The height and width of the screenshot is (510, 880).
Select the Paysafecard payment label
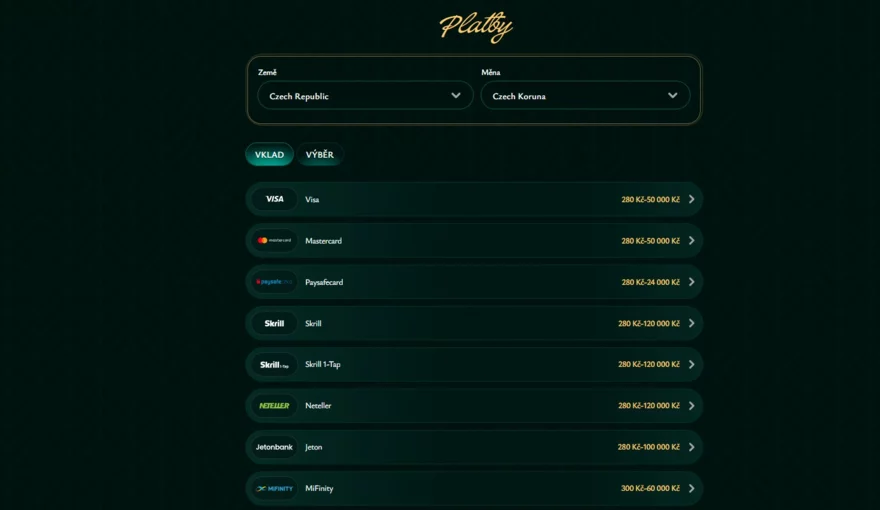click(324, 283)
